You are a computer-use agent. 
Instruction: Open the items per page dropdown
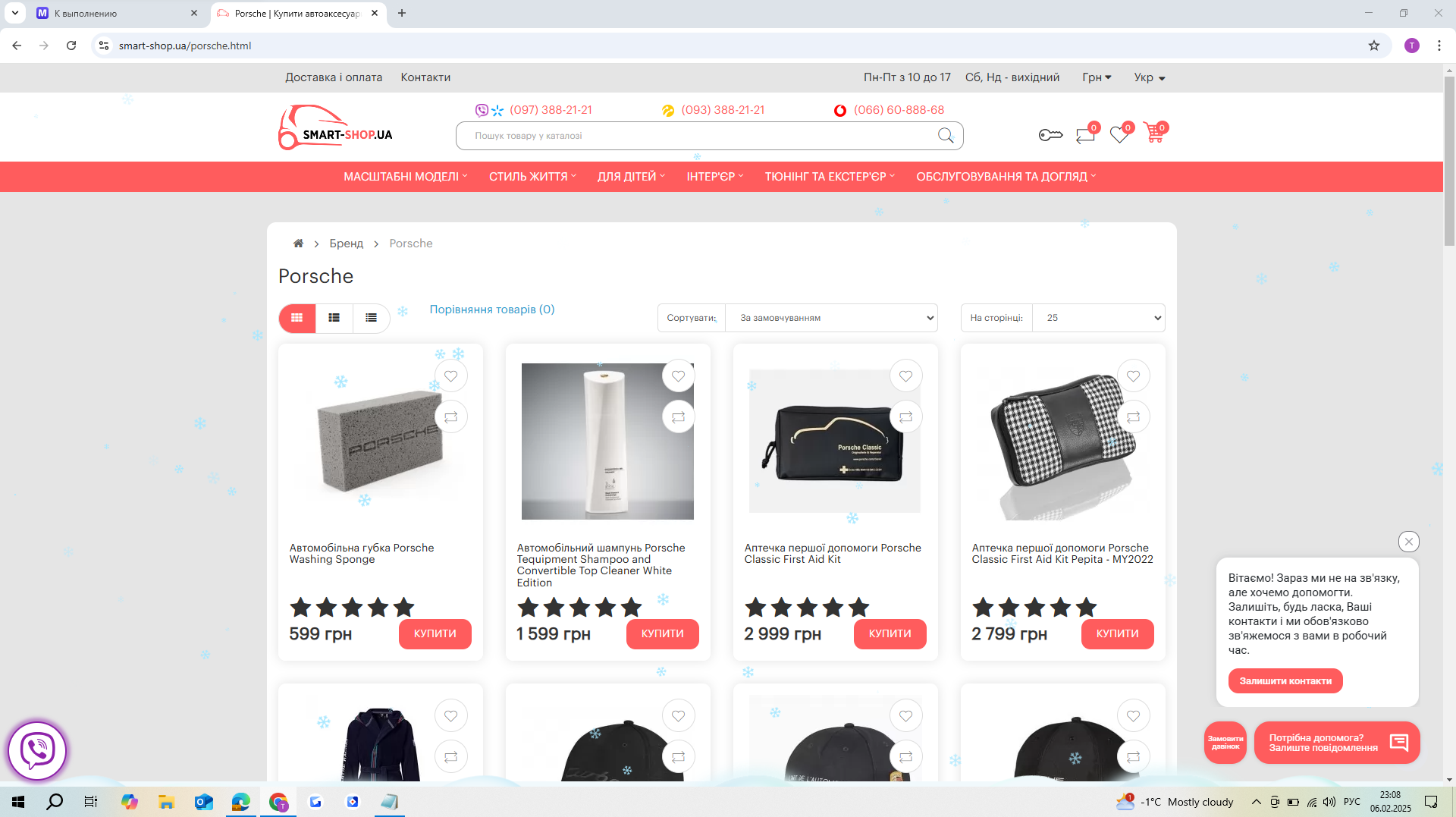pos(1099,319)
